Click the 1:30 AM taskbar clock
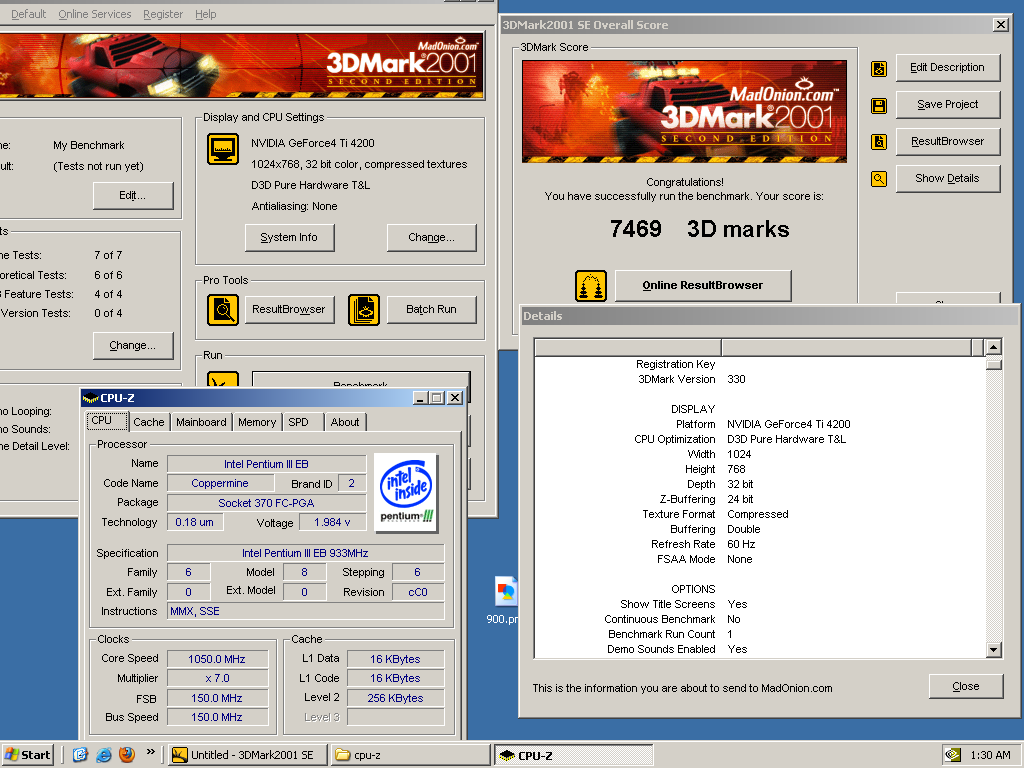 [990, 755]
